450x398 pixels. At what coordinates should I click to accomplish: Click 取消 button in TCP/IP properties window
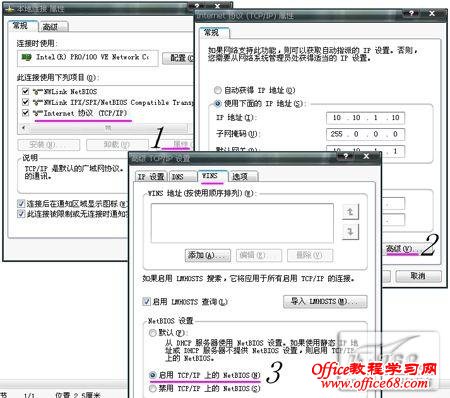point(418,276)
